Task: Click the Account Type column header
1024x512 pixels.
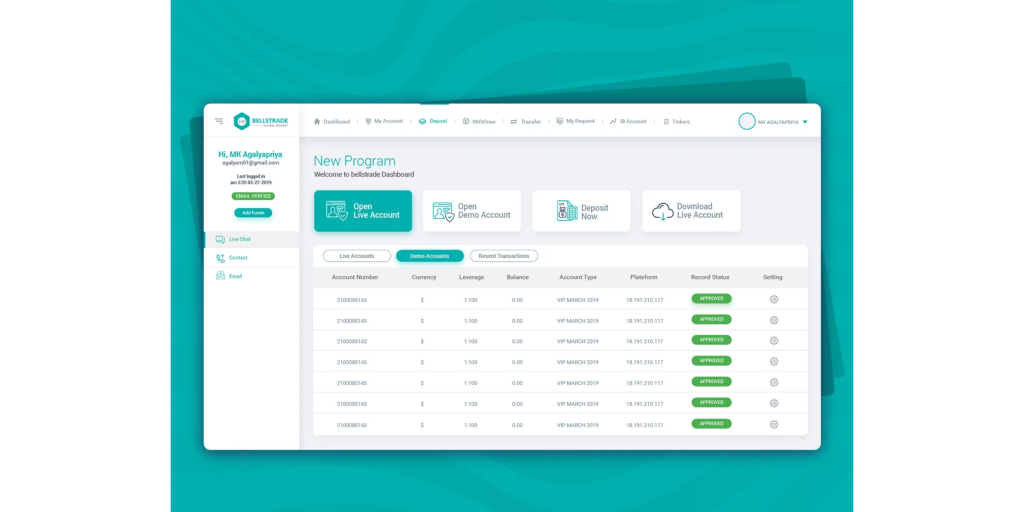Action: (x=578, y=278)
